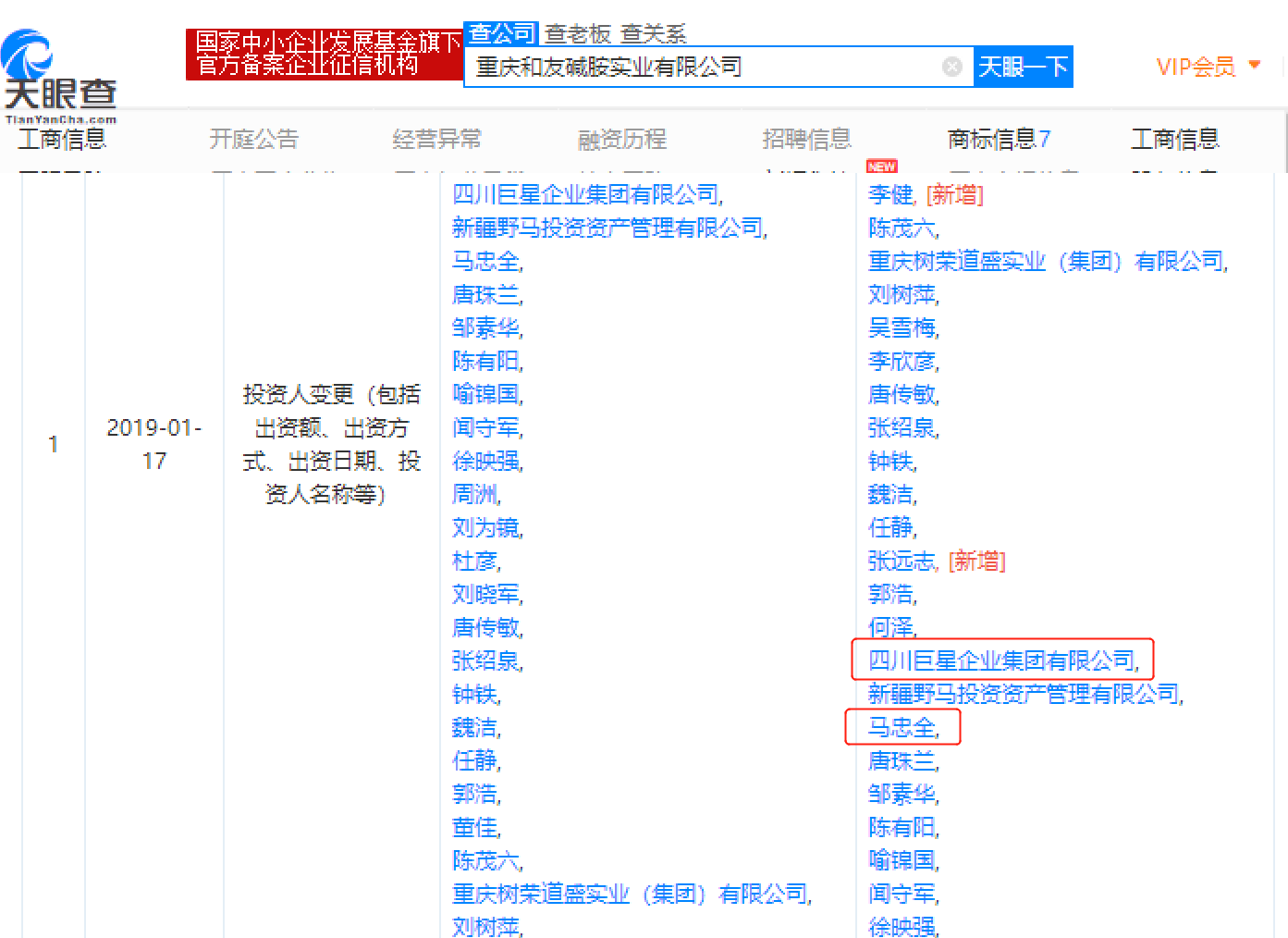1288x938 pixels.
Task: Open 杜彦 investor link
Action: click(x=475, y=561)
